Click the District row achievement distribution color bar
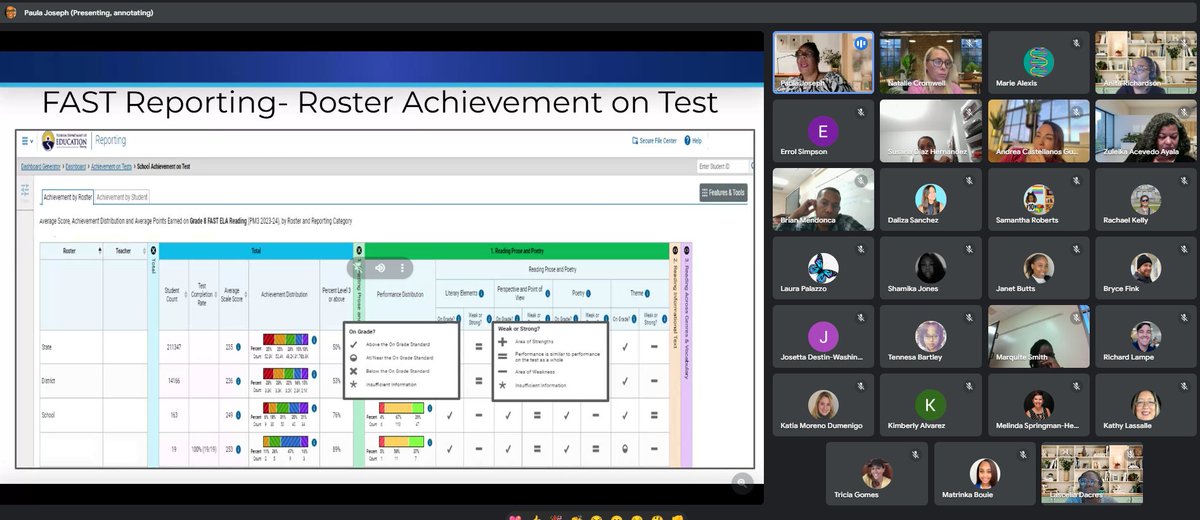Image resolution: width=1200 pixels, height=520 pixels. (x=285, y=373)
